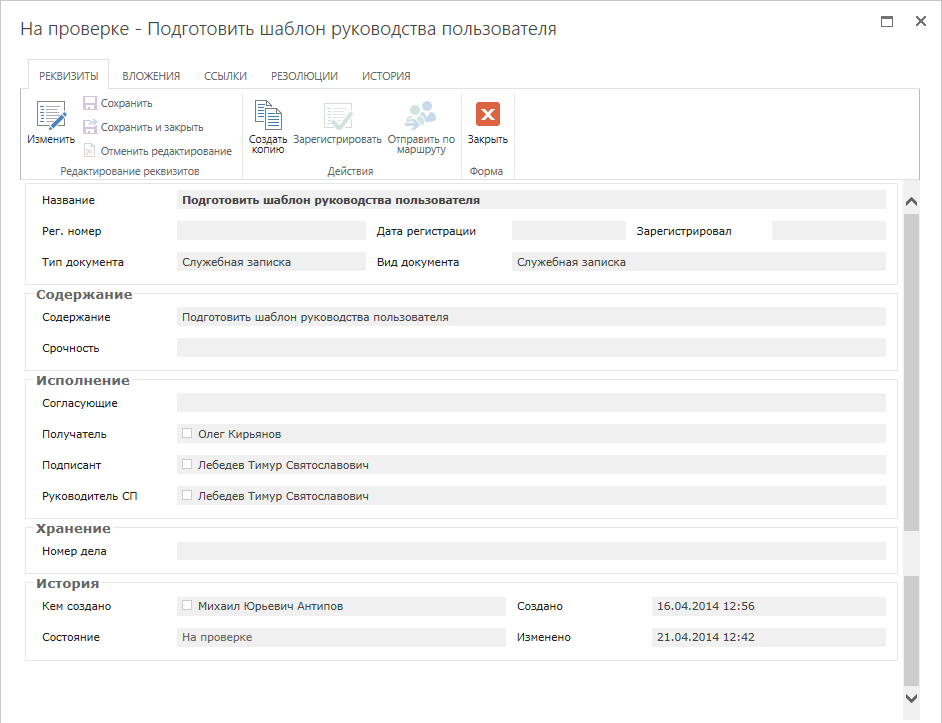Open the Резолюции tab
Screen dimensions: 942x723
(x=304, y=76)
